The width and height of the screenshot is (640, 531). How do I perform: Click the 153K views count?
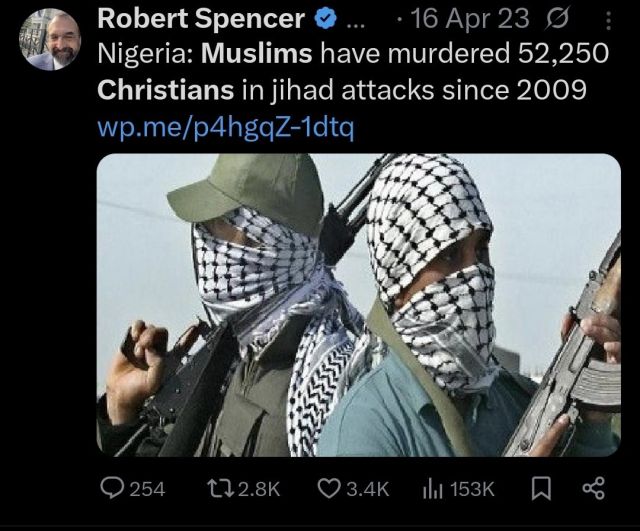[474, 489]
